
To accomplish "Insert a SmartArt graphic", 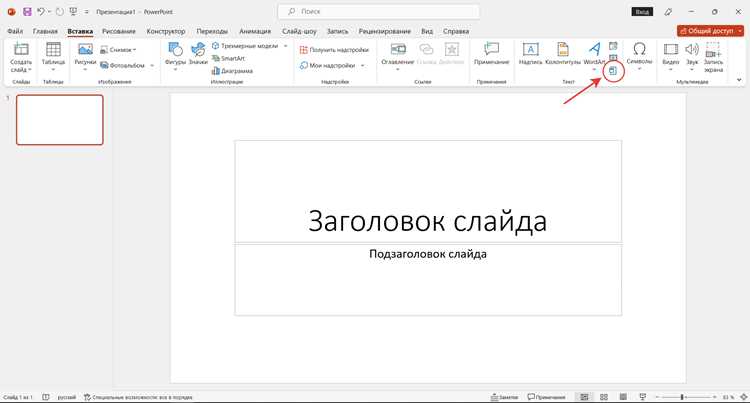I will tap(228, 58).
